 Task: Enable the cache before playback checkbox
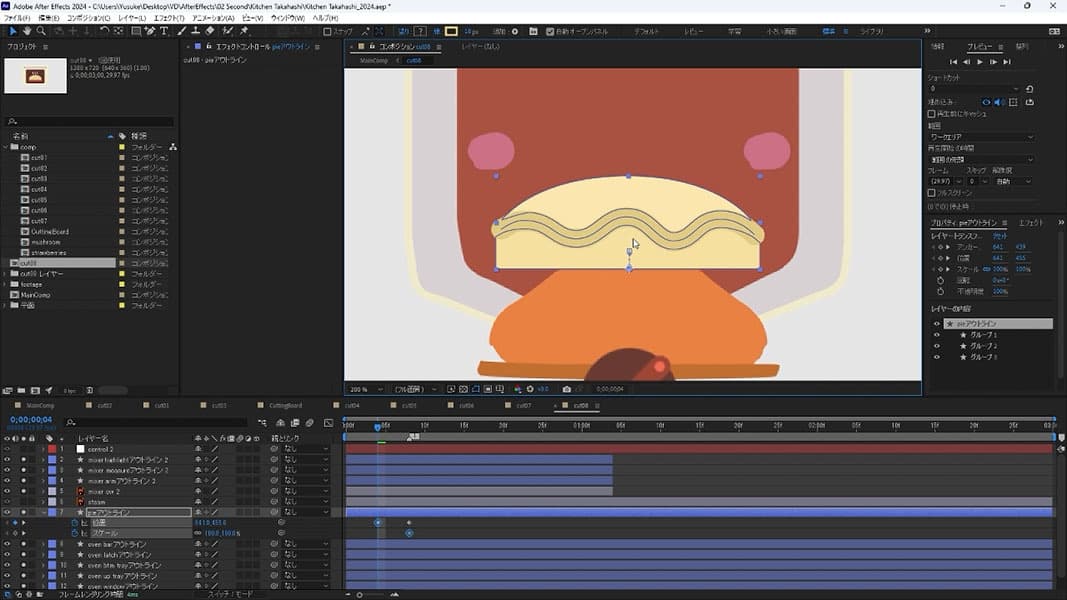coord(932,114)
